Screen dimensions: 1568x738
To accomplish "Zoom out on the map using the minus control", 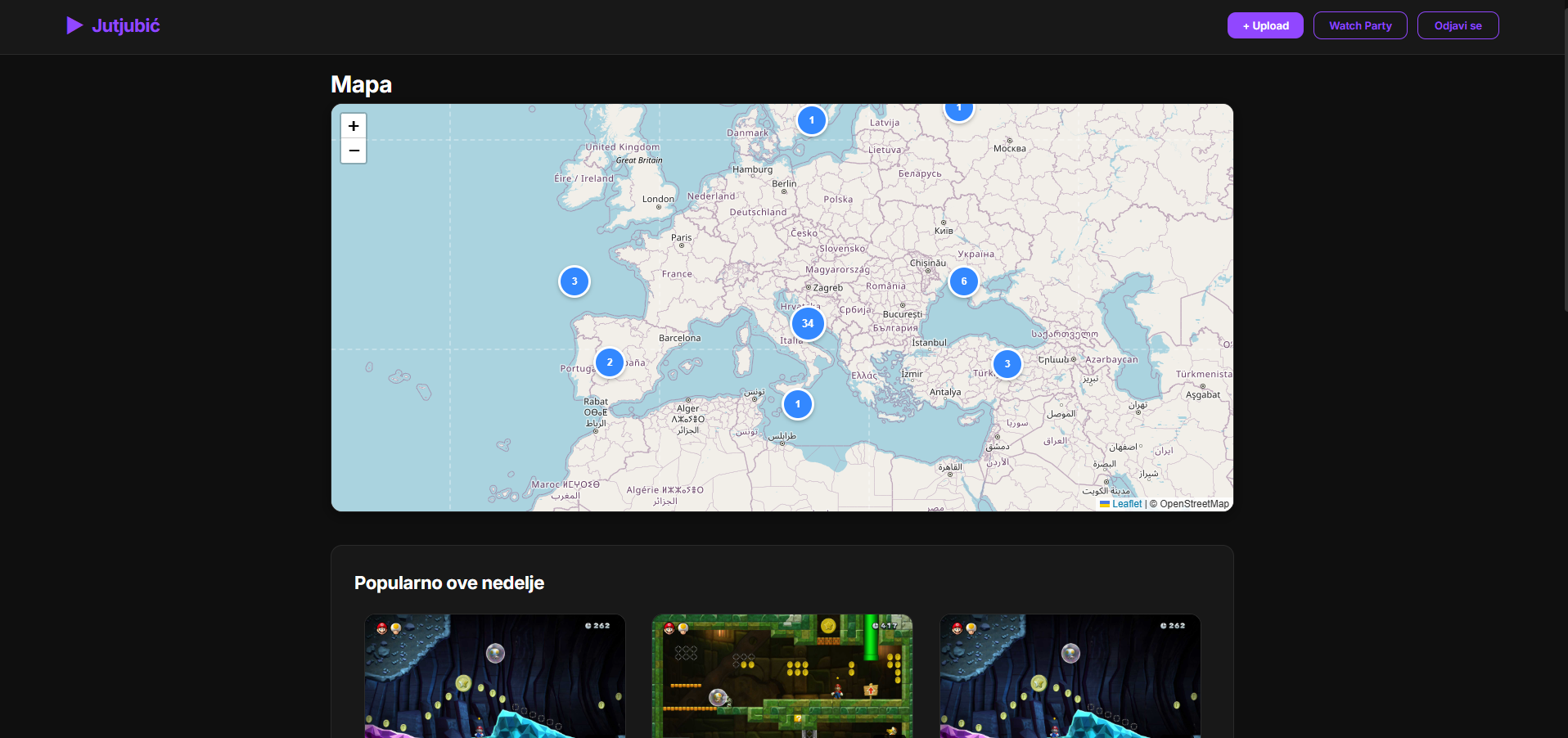I will point(353,151).
